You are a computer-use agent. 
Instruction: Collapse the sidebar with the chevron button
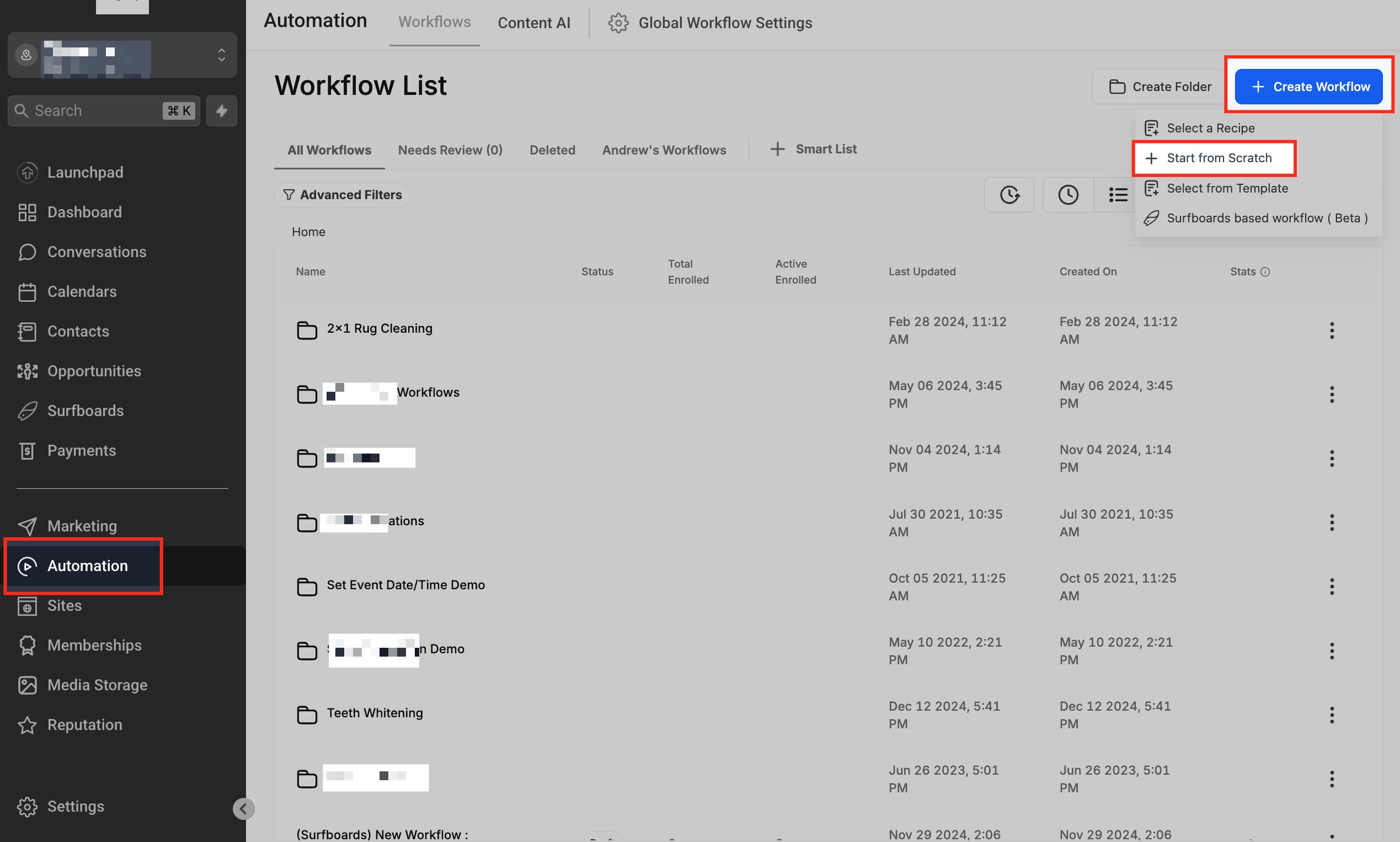(x=243, y=808)
